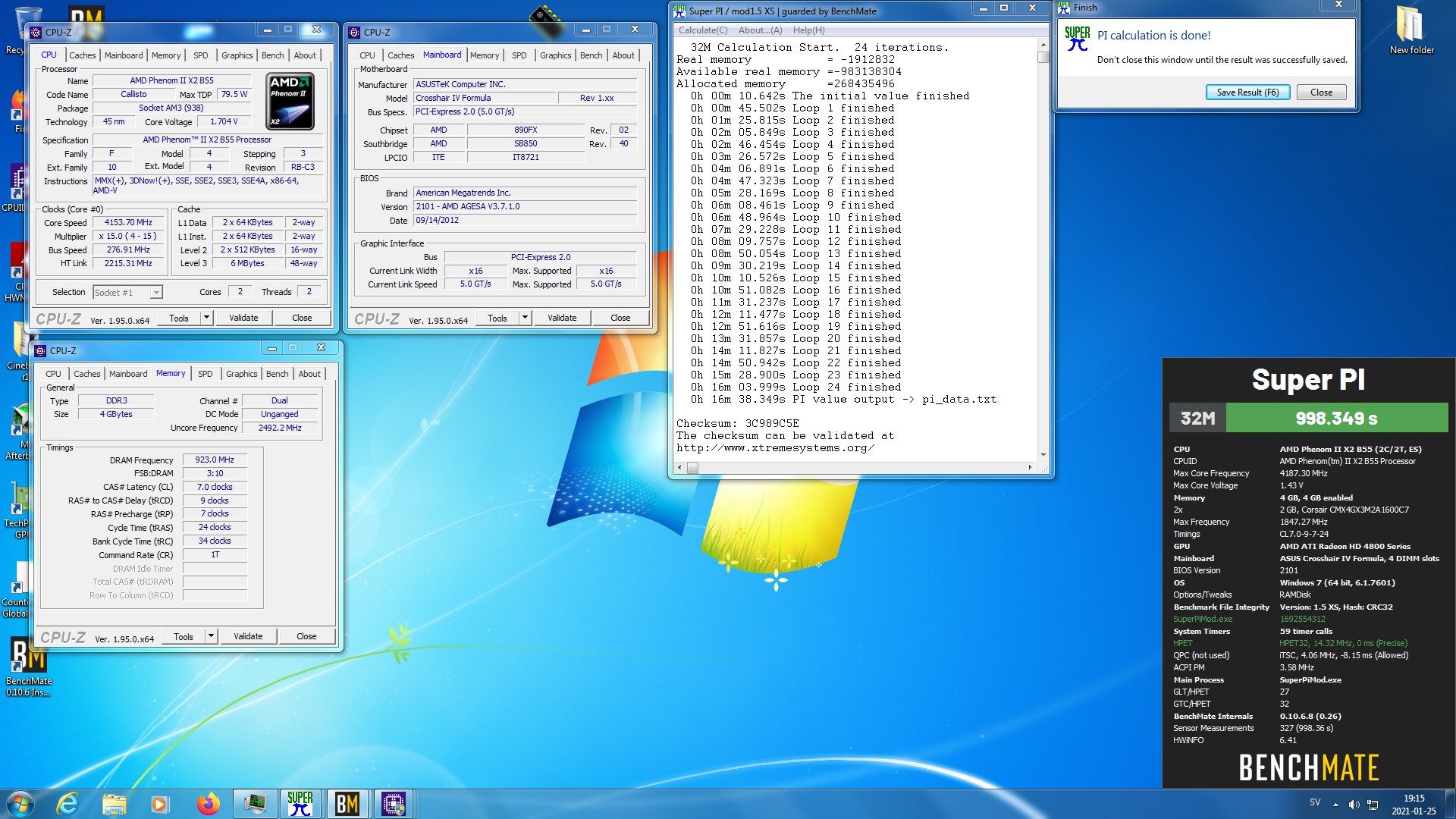Switch to Super PI taskbar button
Screen dimensions: 1456x819
pyautogui.click(x=300, y=803)
